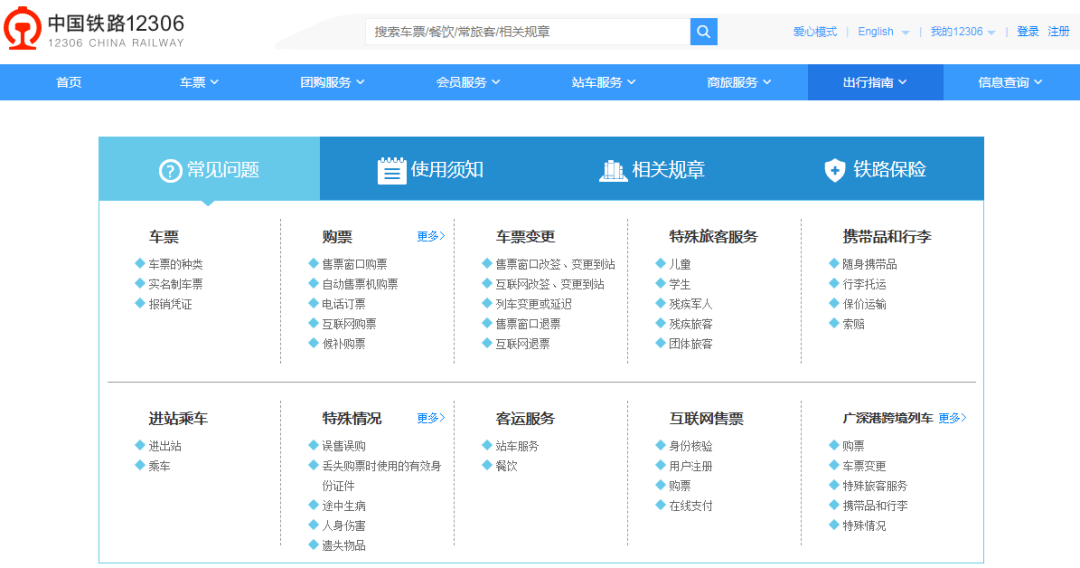Click the 注册 link

[1059, 32]
